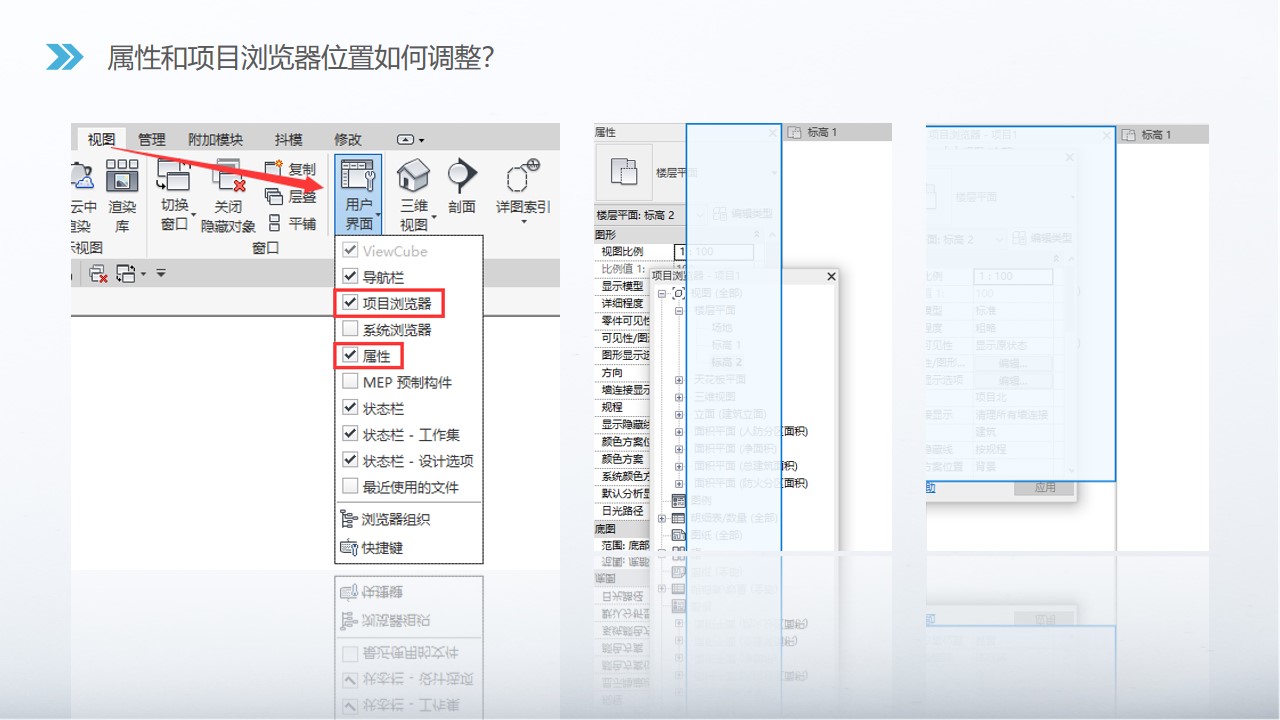Switch to the 视图 ribbon tab
This screenshot has height=720, width=1280.
[x=101, y=139]
